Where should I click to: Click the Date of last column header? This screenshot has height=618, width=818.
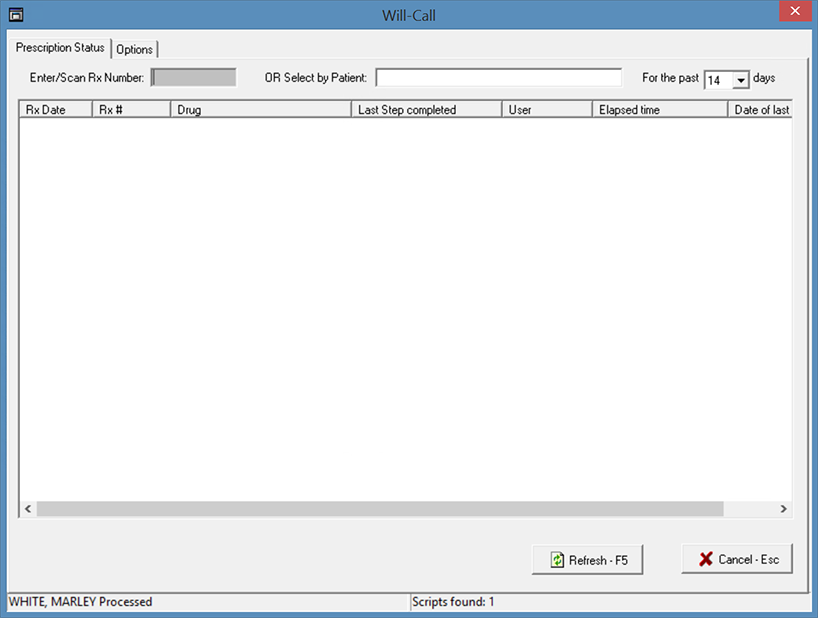[x=760, y=110]
